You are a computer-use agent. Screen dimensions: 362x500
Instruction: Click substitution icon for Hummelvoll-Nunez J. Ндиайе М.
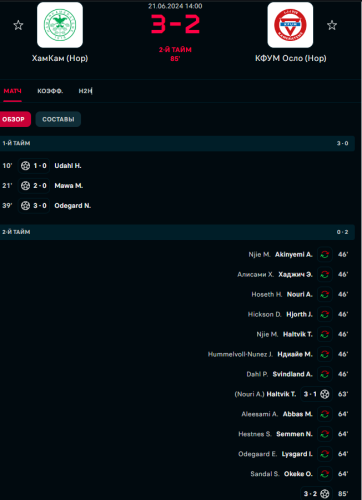click(x=325, y=354)
